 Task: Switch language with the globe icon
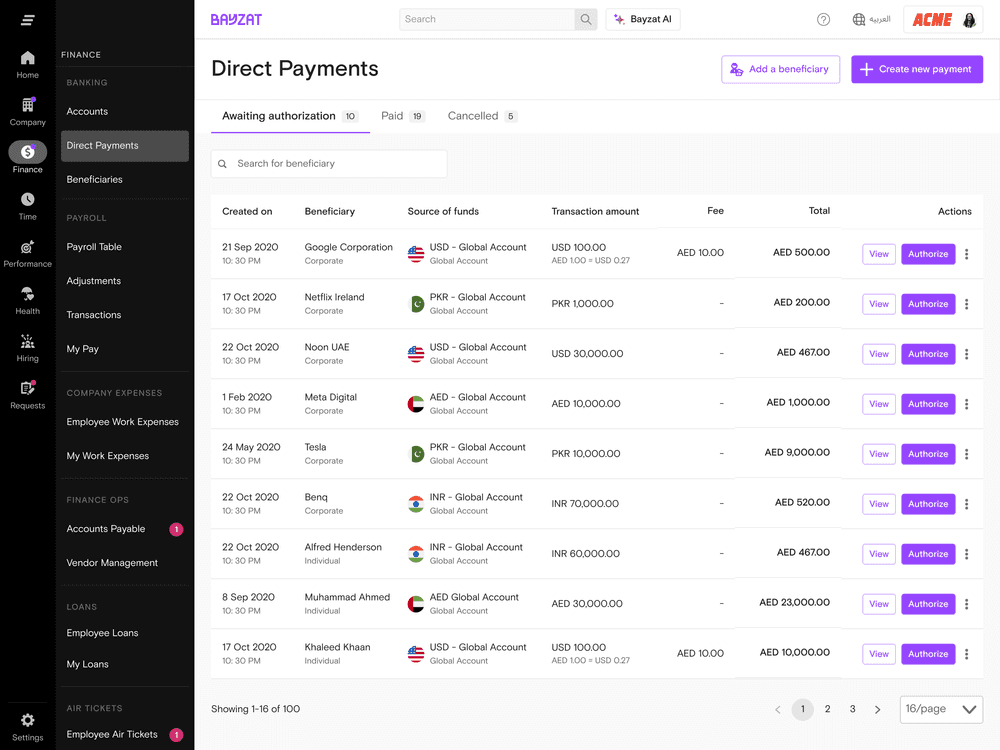pyautogui.click(x=858, y=20)
